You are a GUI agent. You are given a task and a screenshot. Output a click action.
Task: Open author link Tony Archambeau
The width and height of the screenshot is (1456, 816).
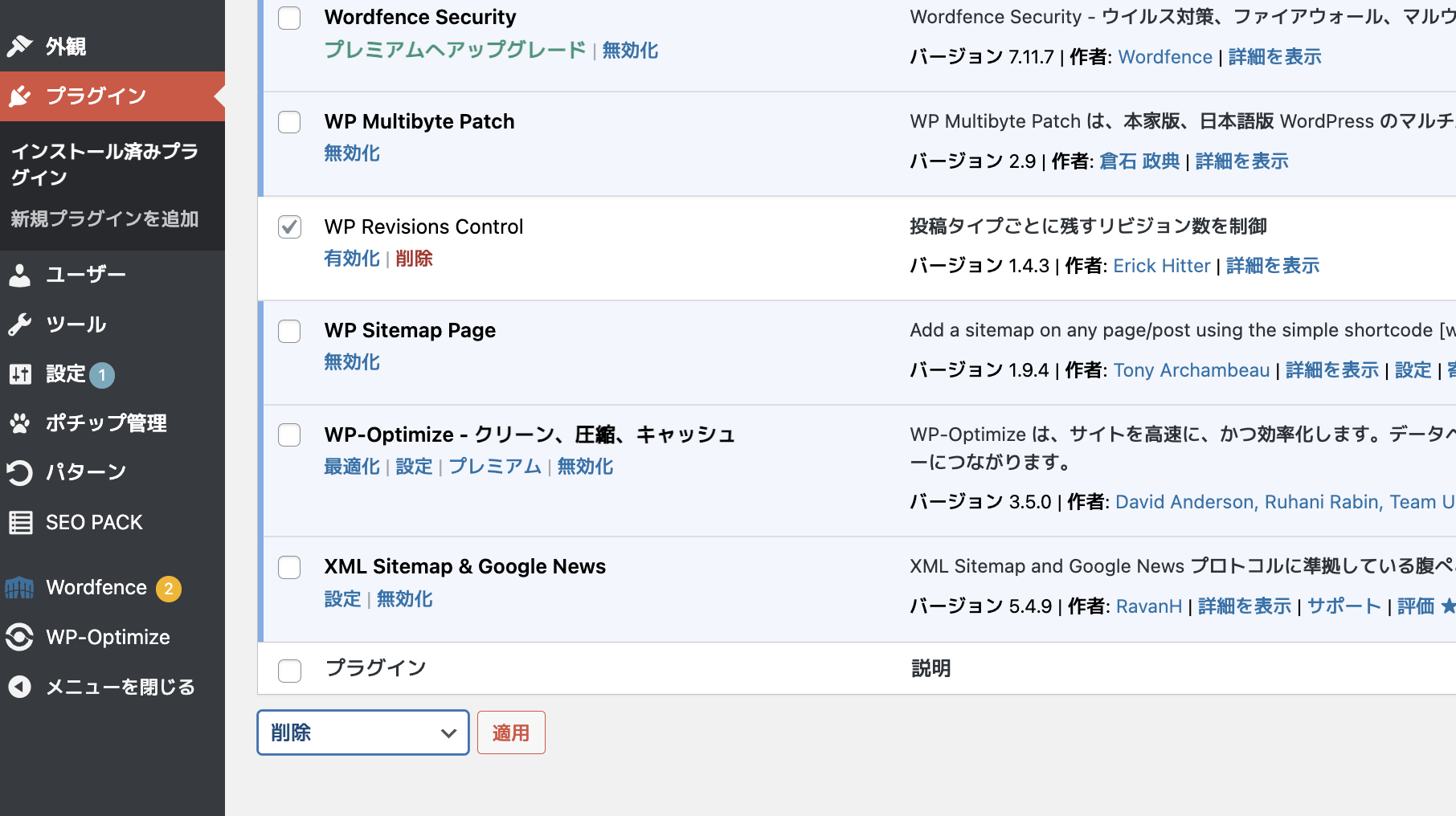coord(1192,370)
